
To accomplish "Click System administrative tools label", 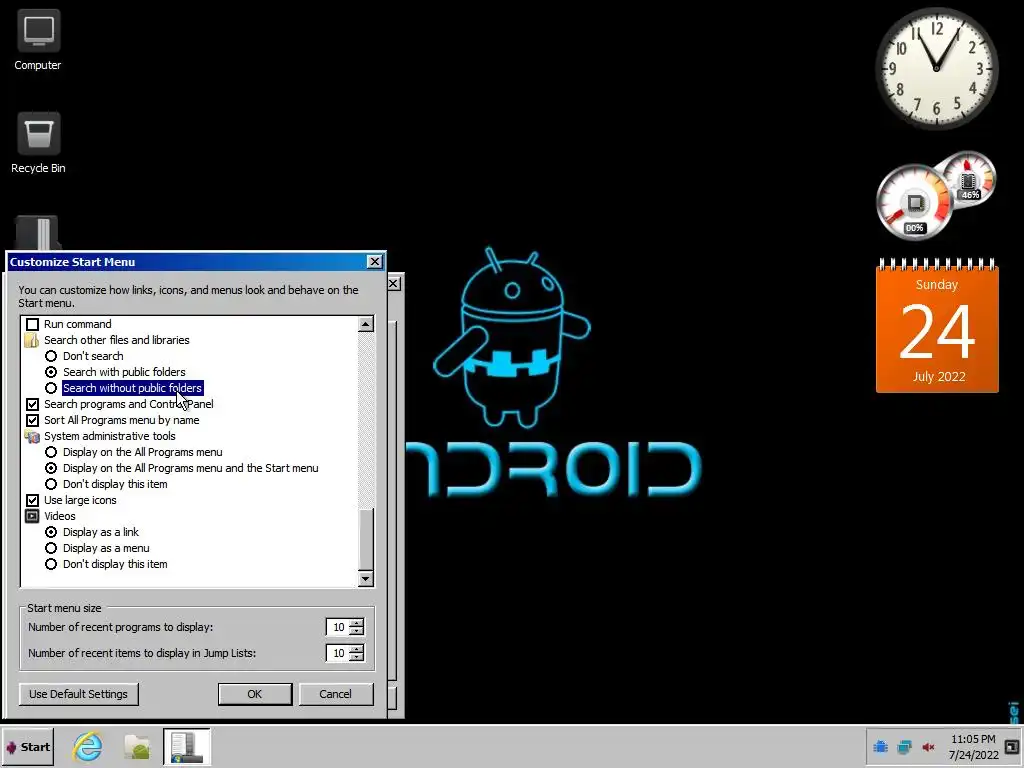I will coord(110,436).
